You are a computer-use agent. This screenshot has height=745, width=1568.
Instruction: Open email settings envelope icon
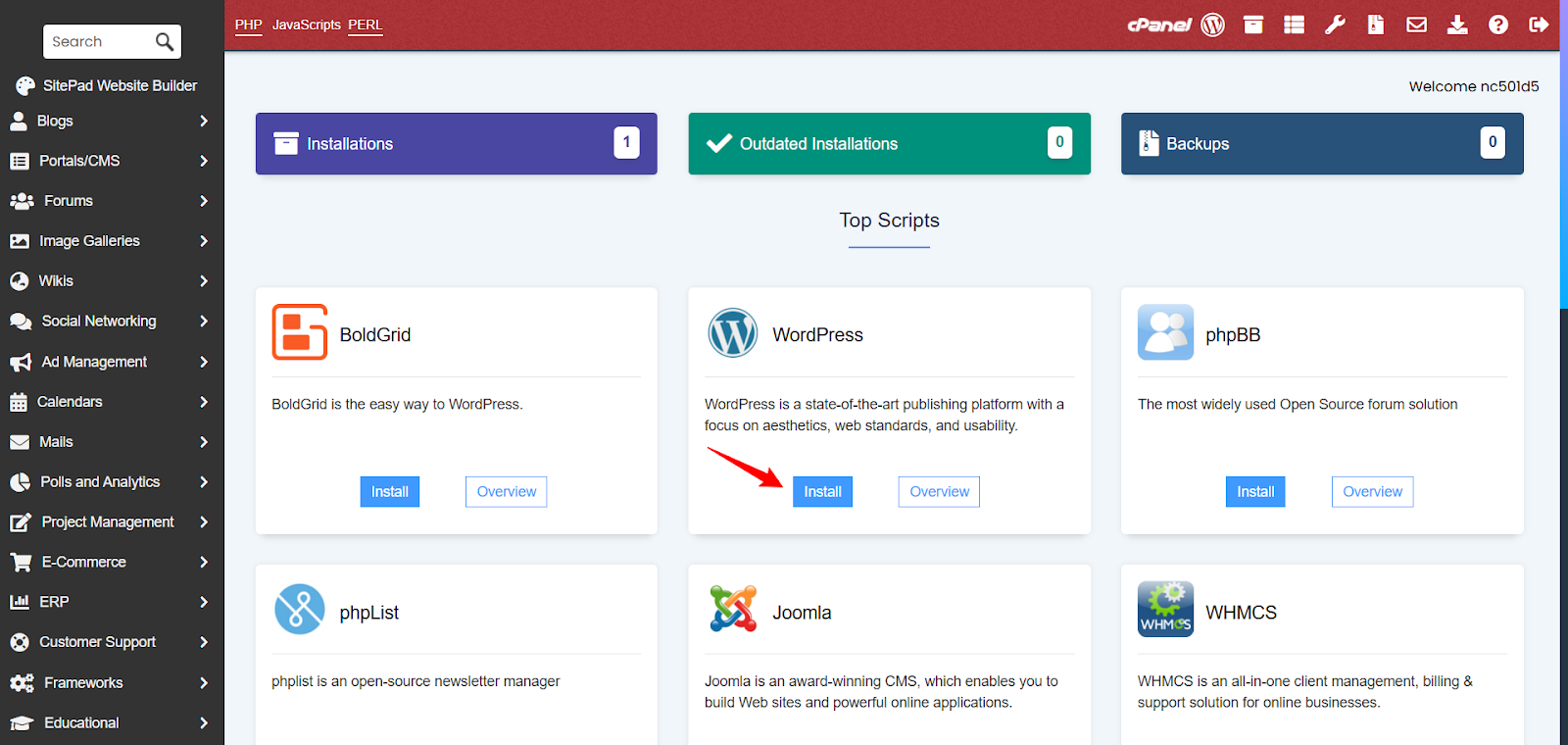[1416, 25]
